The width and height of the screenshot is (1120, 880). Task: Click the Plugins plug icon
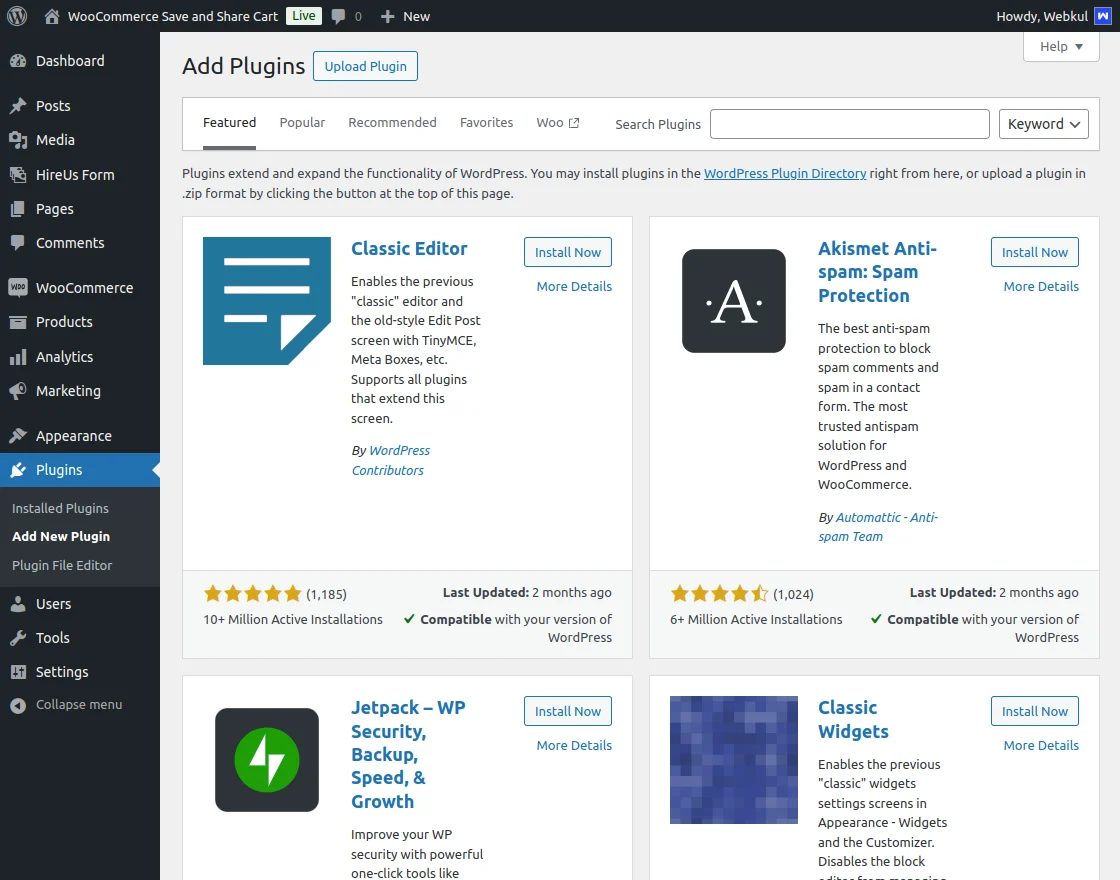18,470
